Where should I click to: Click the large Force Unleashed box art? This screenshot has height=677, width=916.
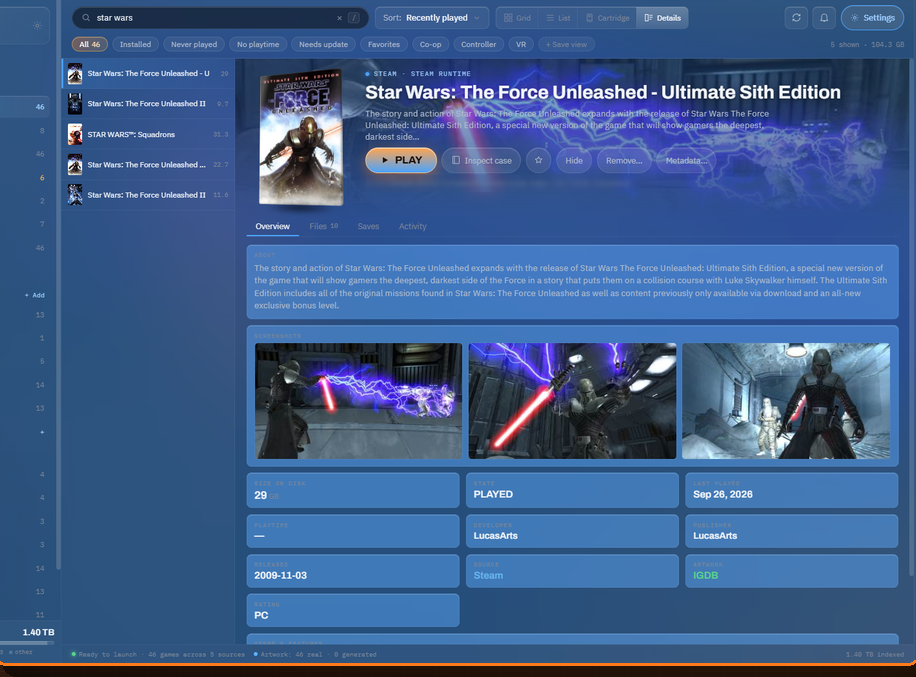coord(301,138)
